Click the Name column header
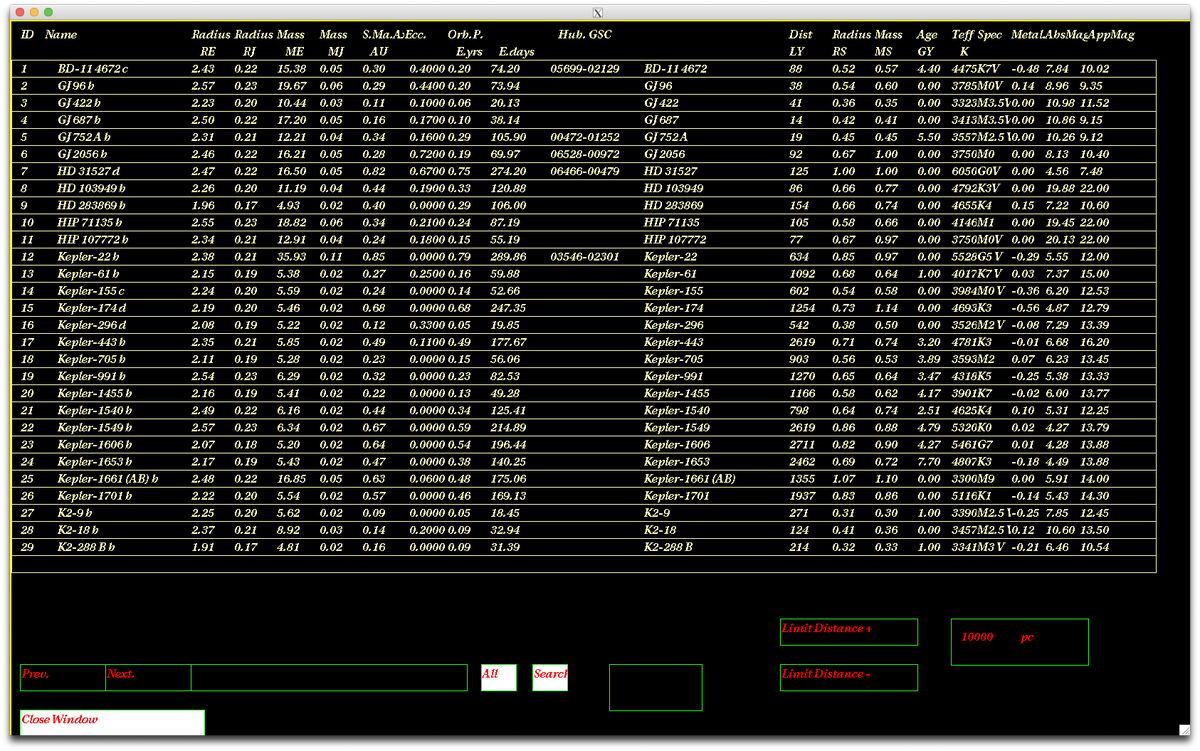The height and width of the screenshot is (751, 1200). pyautogui.click(x=61, y=35)
